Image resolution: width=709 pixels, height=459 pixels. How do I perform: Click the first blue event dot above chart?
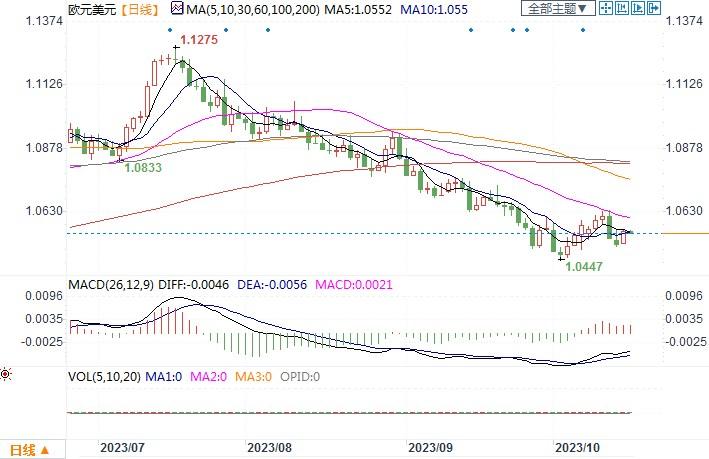pos(170,30)
